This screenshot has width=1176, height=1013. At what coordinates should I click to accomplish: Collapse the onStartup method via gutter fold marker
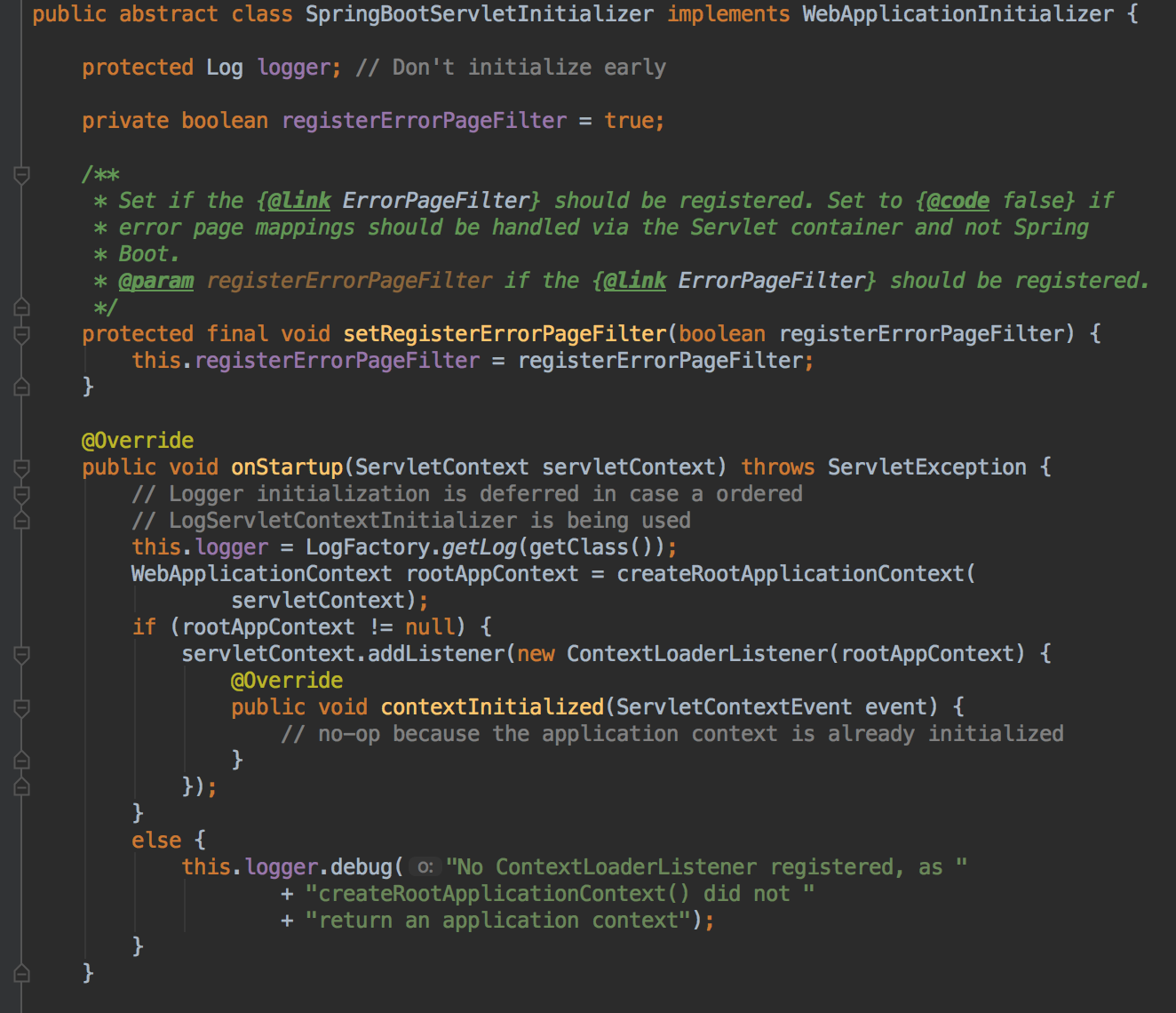pyautogui.click(x=22, y=467)
